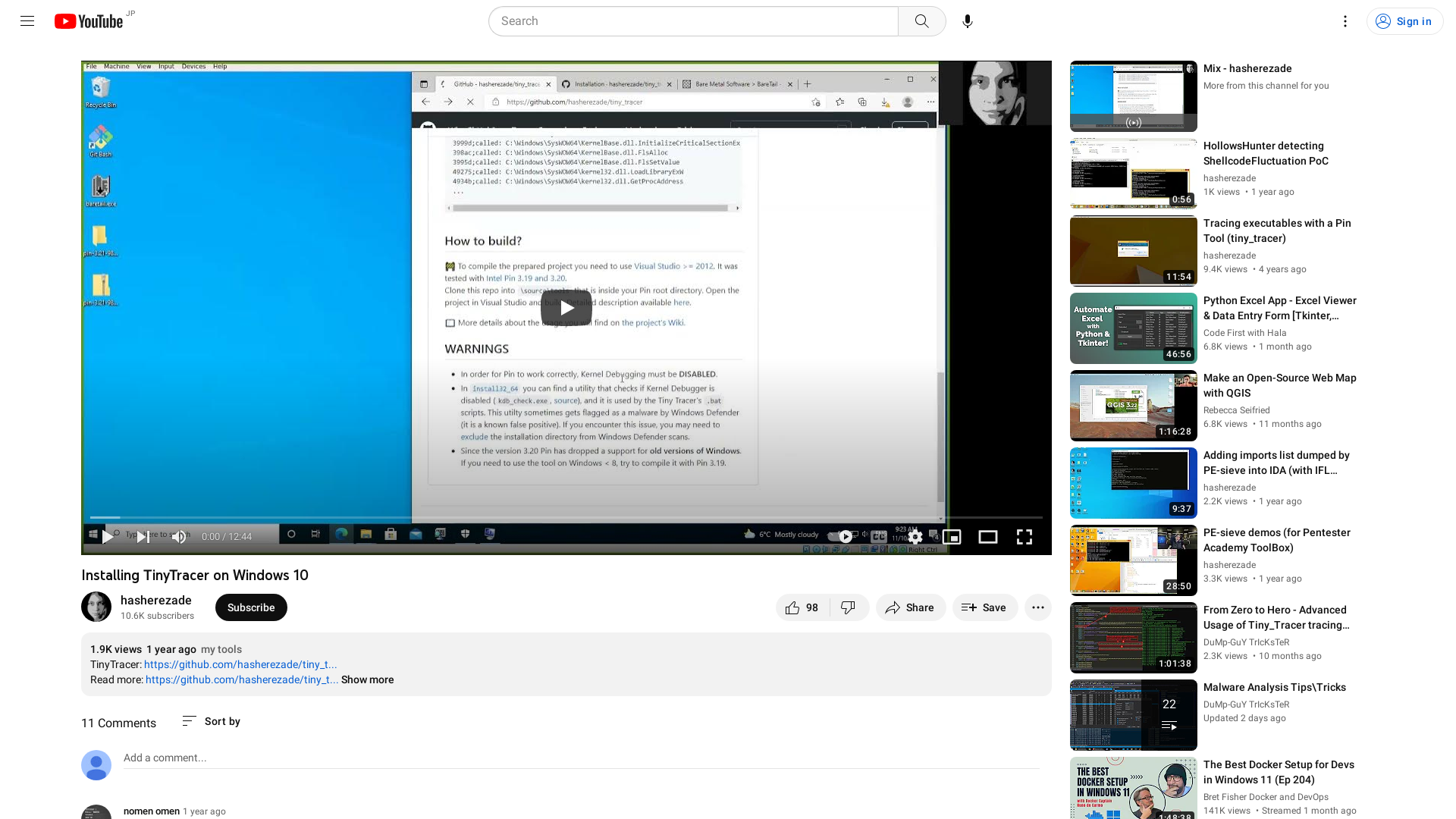This screenshot has width=1456, height=819.
Task: Click the small play button in player bar
Action: point(108,537)
